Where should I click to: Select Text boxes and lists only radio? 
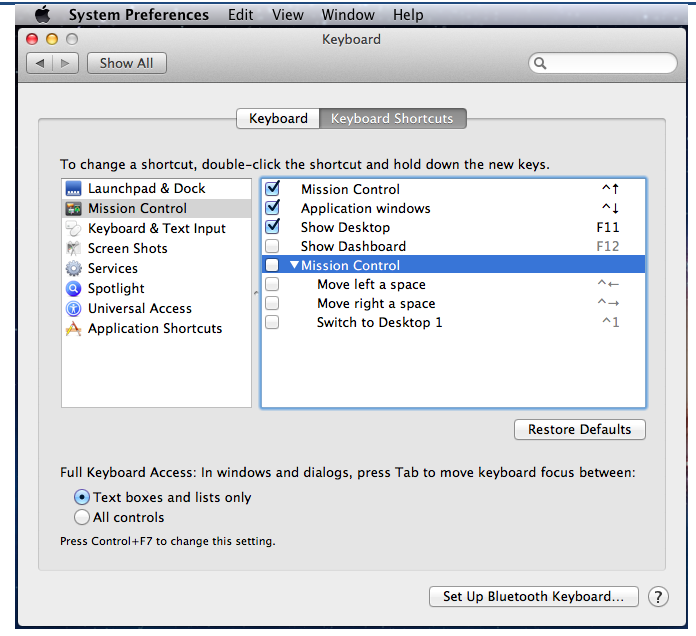(x=82, y=497)
